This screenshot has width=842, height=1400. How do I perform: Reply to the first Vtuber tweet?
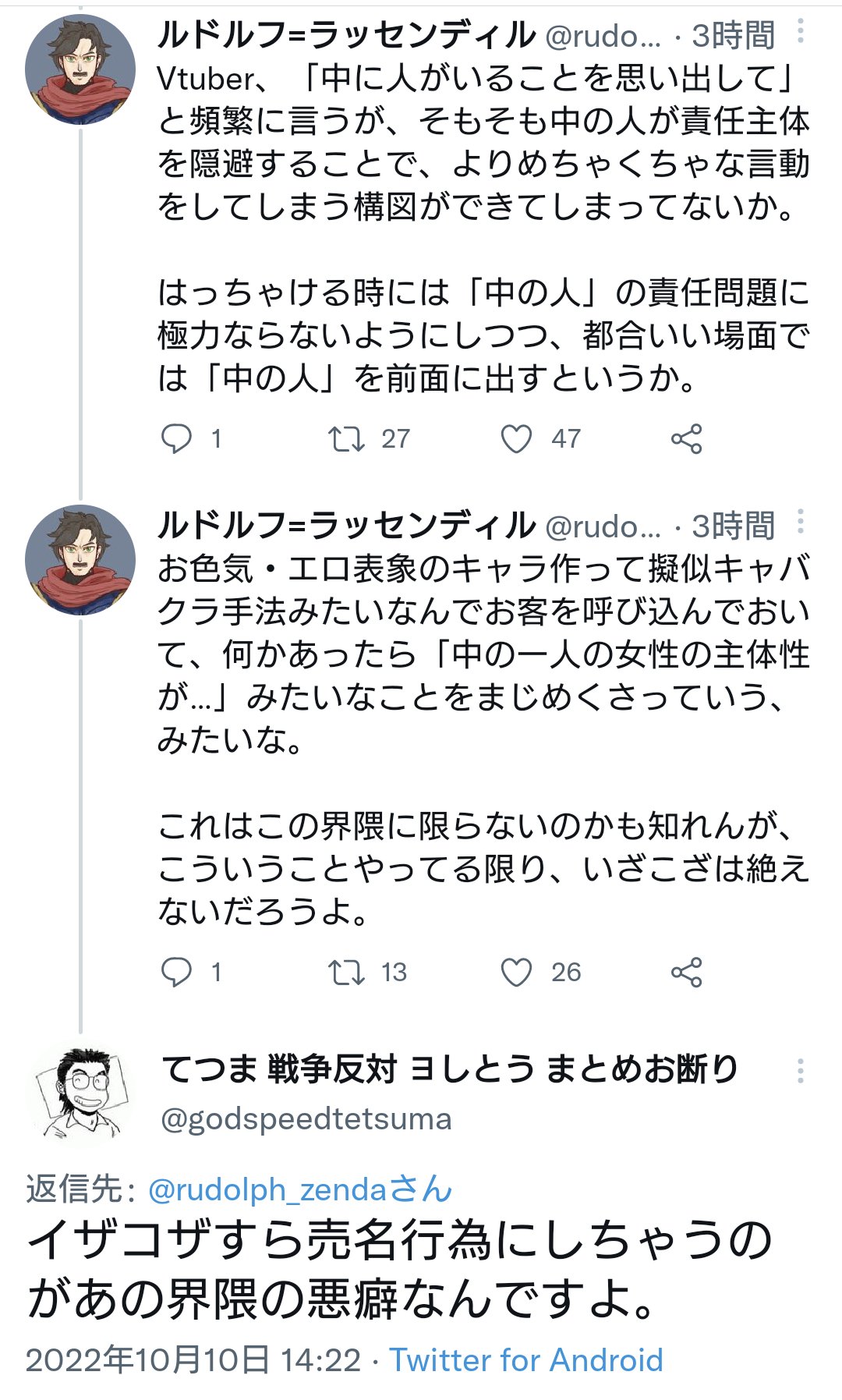(x=176, y=438)
